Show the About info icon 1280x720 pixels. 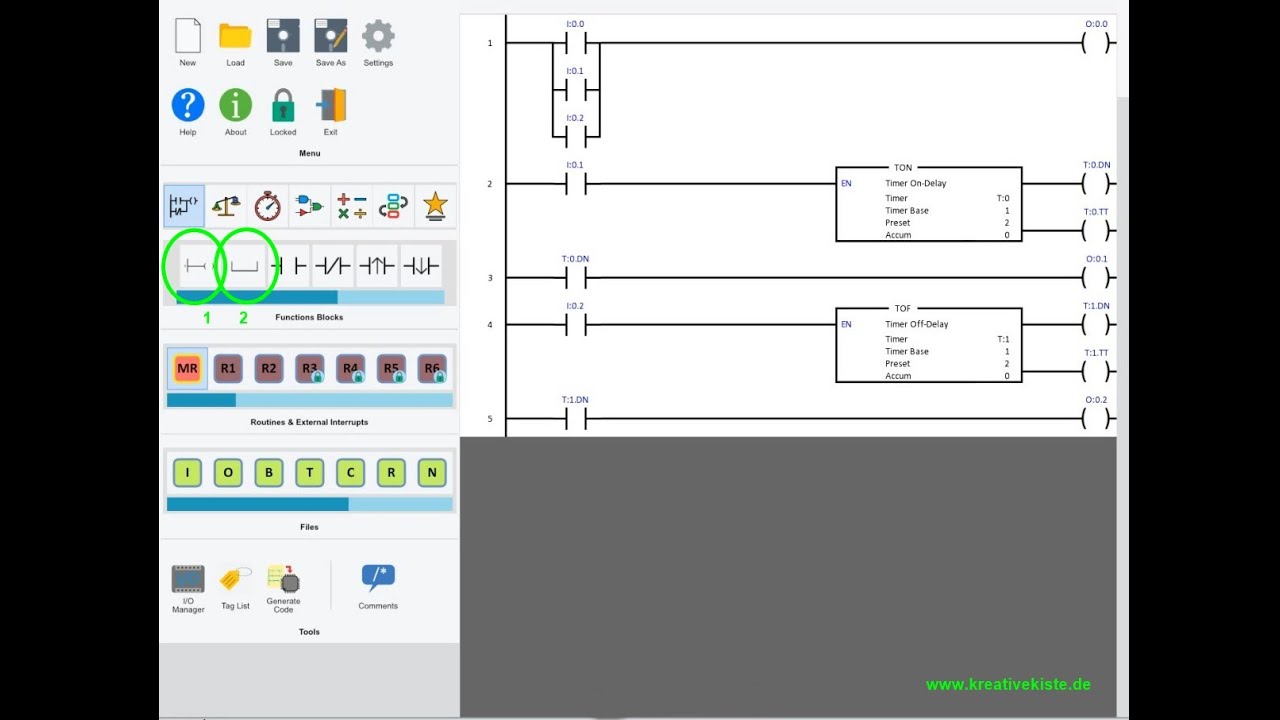(x=236, y=105)
